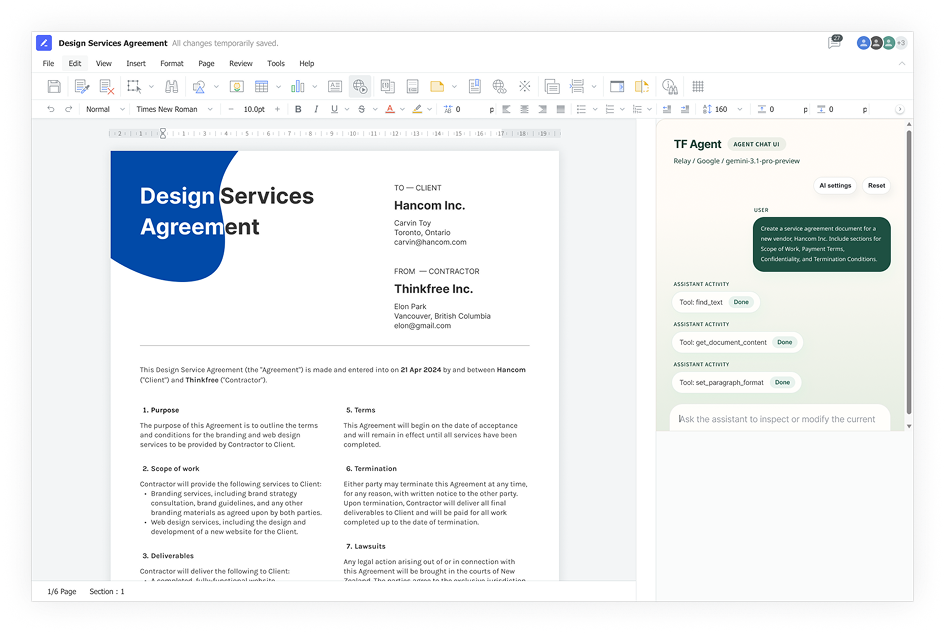Viewport: 945px width, 633px height.
Task: Click the insert picture icon
Action: 237,86
